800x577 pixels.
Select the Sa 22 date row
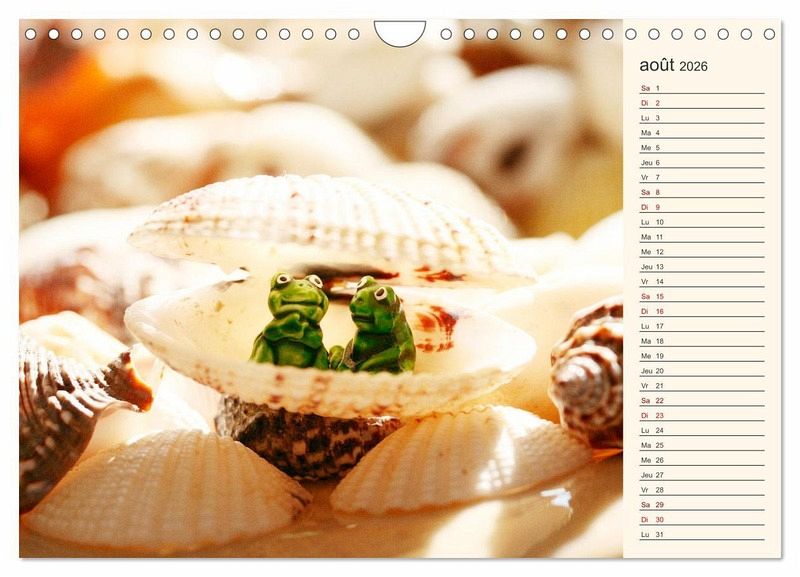[x=701, y=400]
